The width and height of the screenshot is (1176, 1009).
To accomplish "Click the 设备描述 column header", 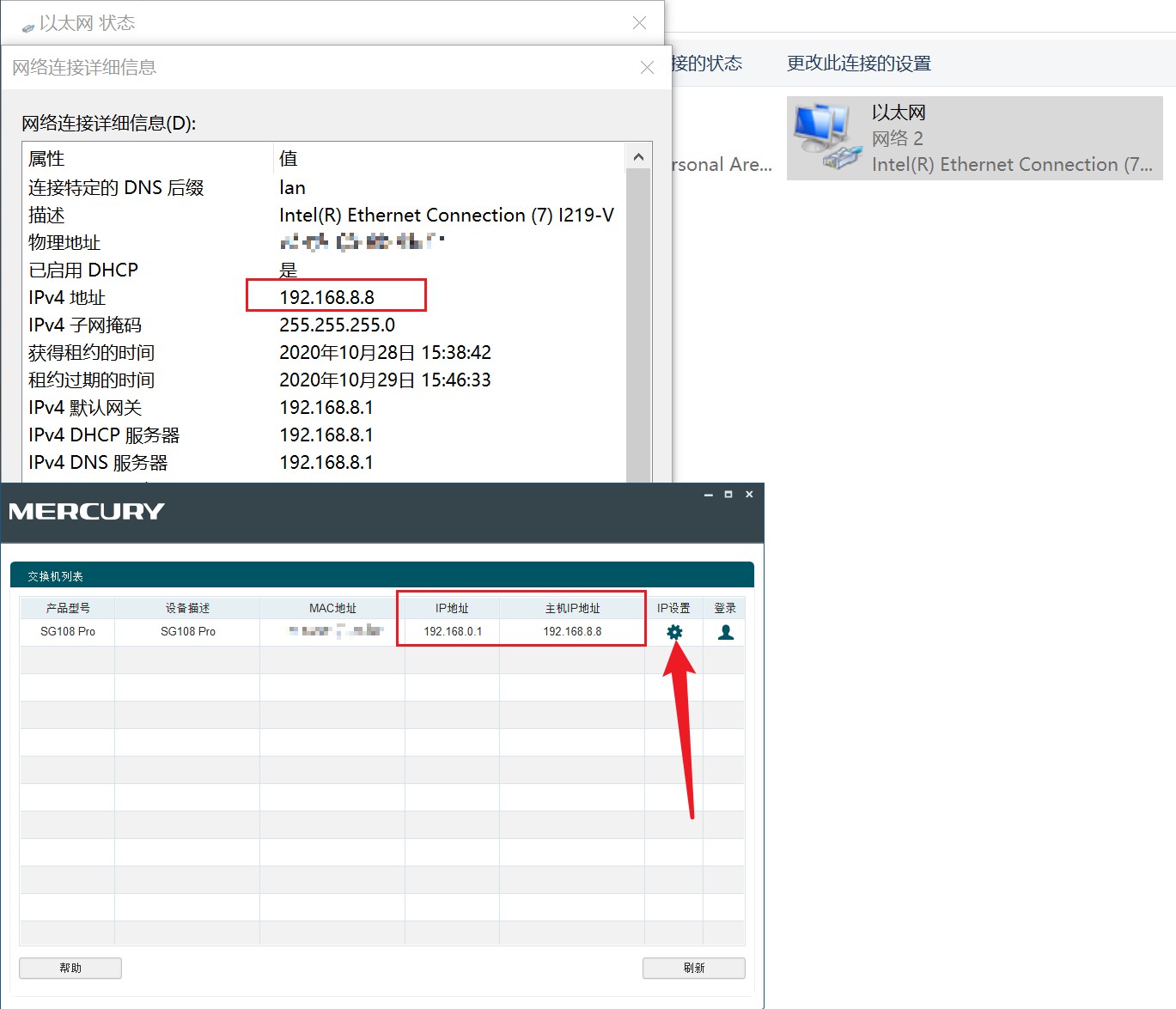I will [x=186, y=607].
